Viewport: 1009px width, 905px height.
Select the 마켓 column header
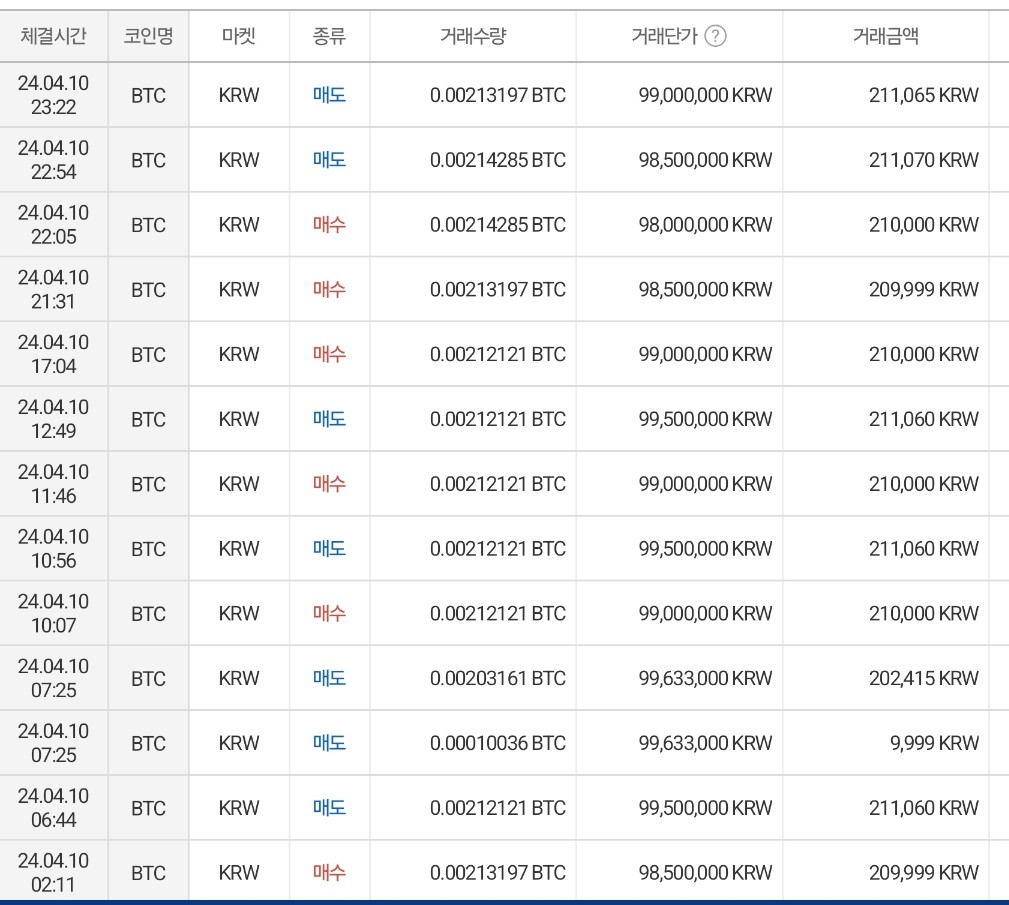[239, 35]
